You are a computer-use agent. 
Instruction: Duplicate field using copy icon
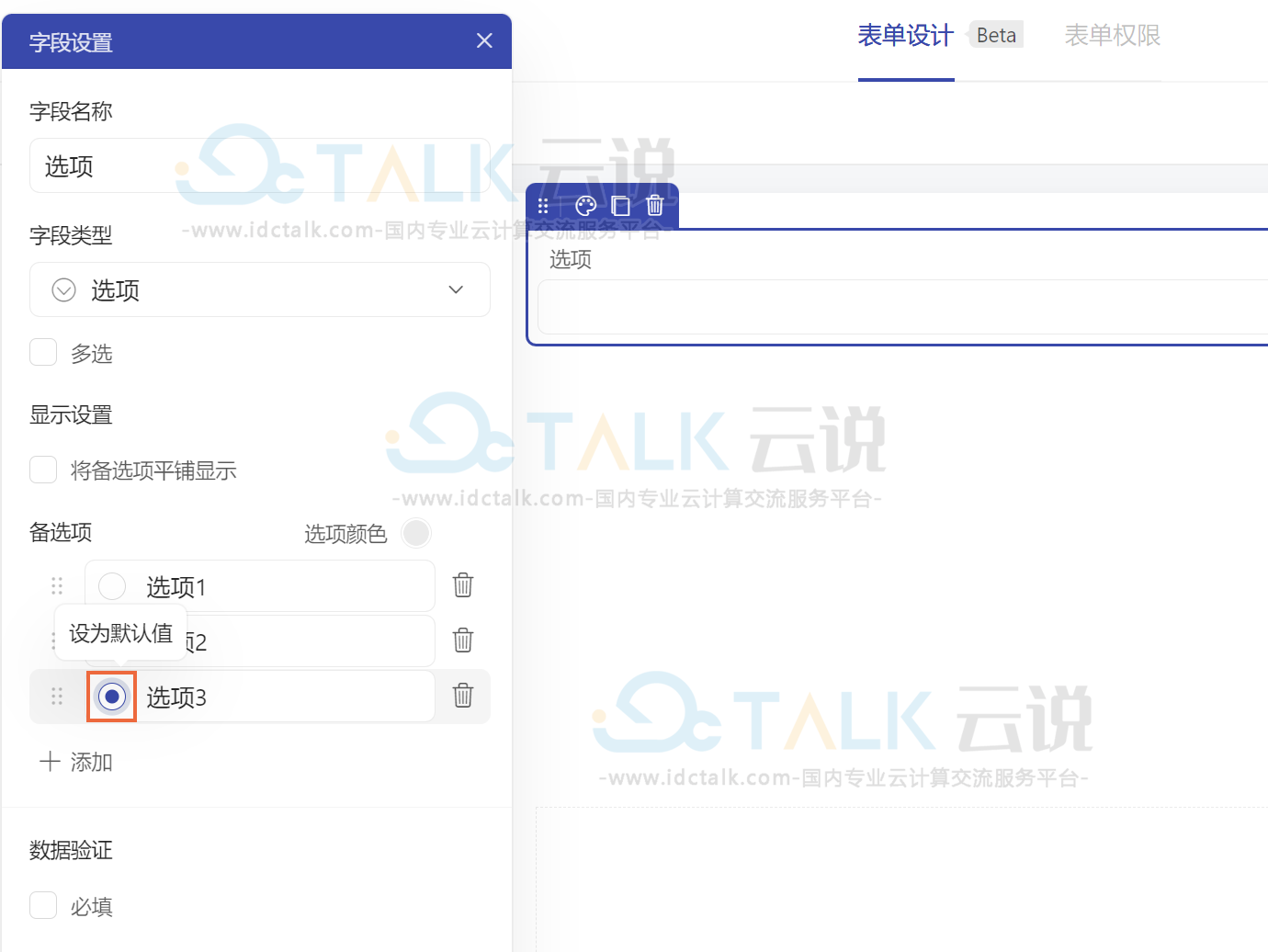(620, 206)
